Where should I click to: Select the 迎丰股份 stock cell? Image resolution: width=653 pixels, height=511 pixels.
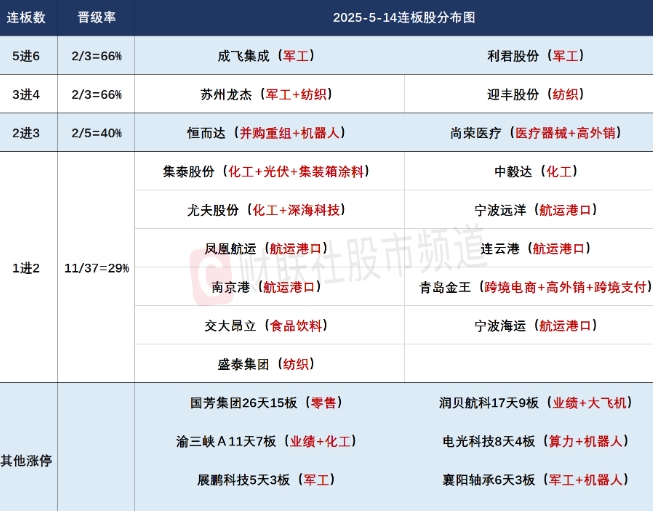(536, 95)
